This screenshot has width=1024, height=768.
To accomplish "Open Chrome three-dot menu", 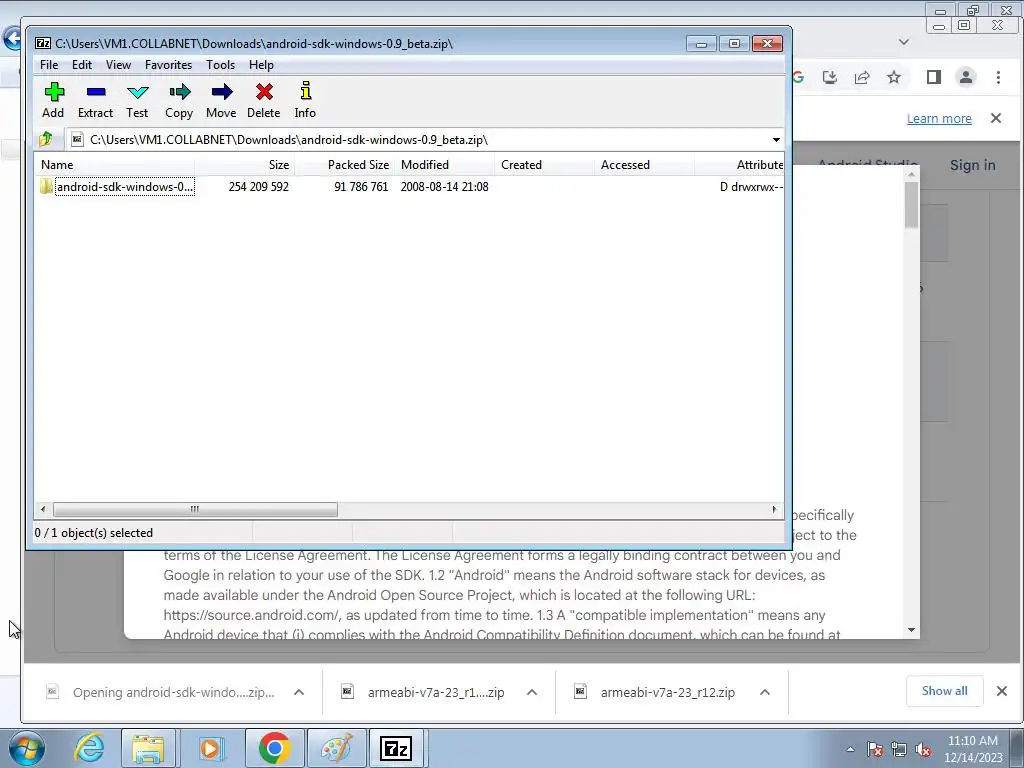I will click(999, 78).
